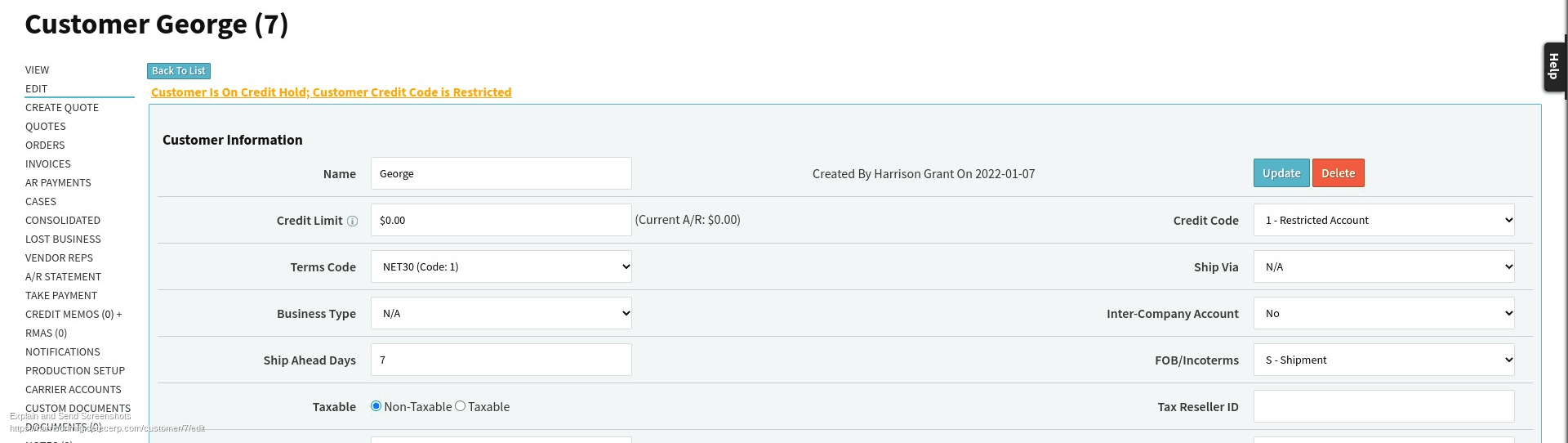Expand the Business Type dropdown
Image resolution: width=1568 pixels, height=443 pixels.
pyautogui.click(x=501, y=313)
